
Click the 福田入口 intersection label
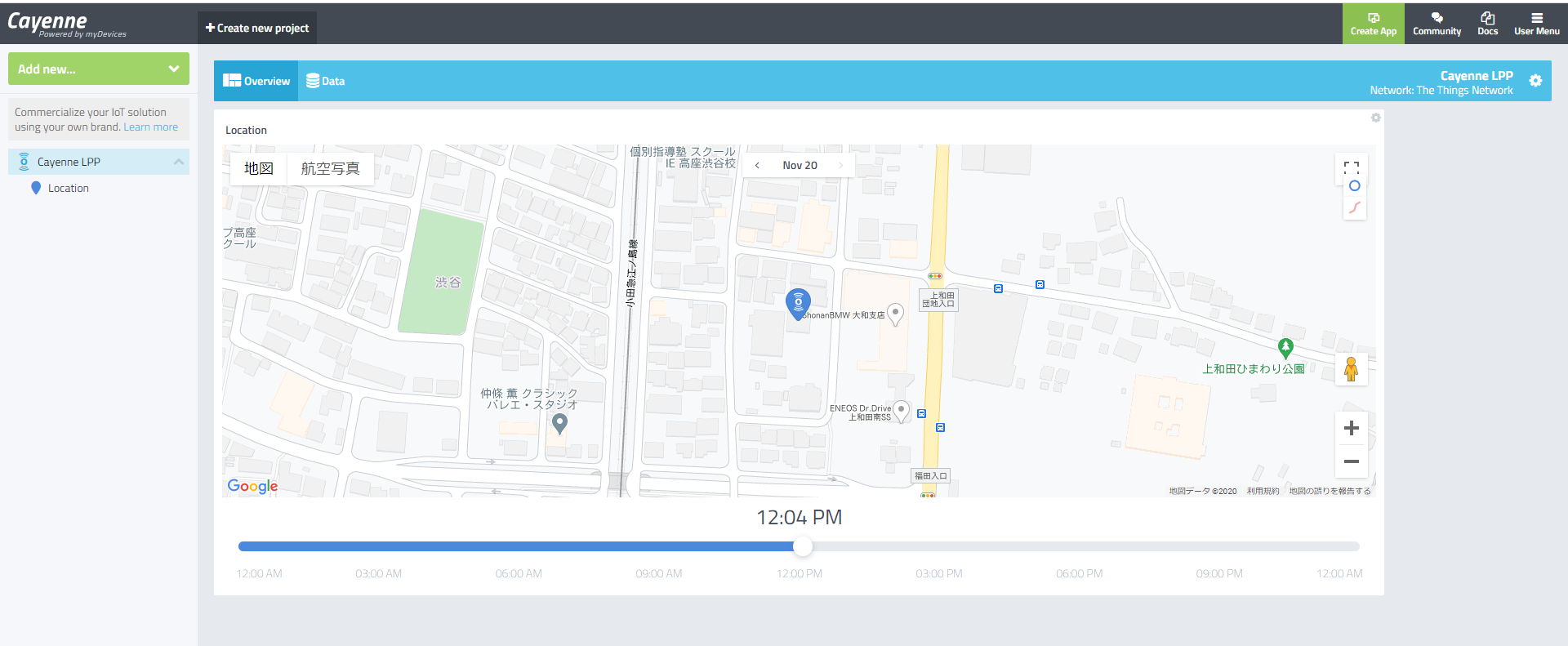pyautogui.click(x=931, y=475)
